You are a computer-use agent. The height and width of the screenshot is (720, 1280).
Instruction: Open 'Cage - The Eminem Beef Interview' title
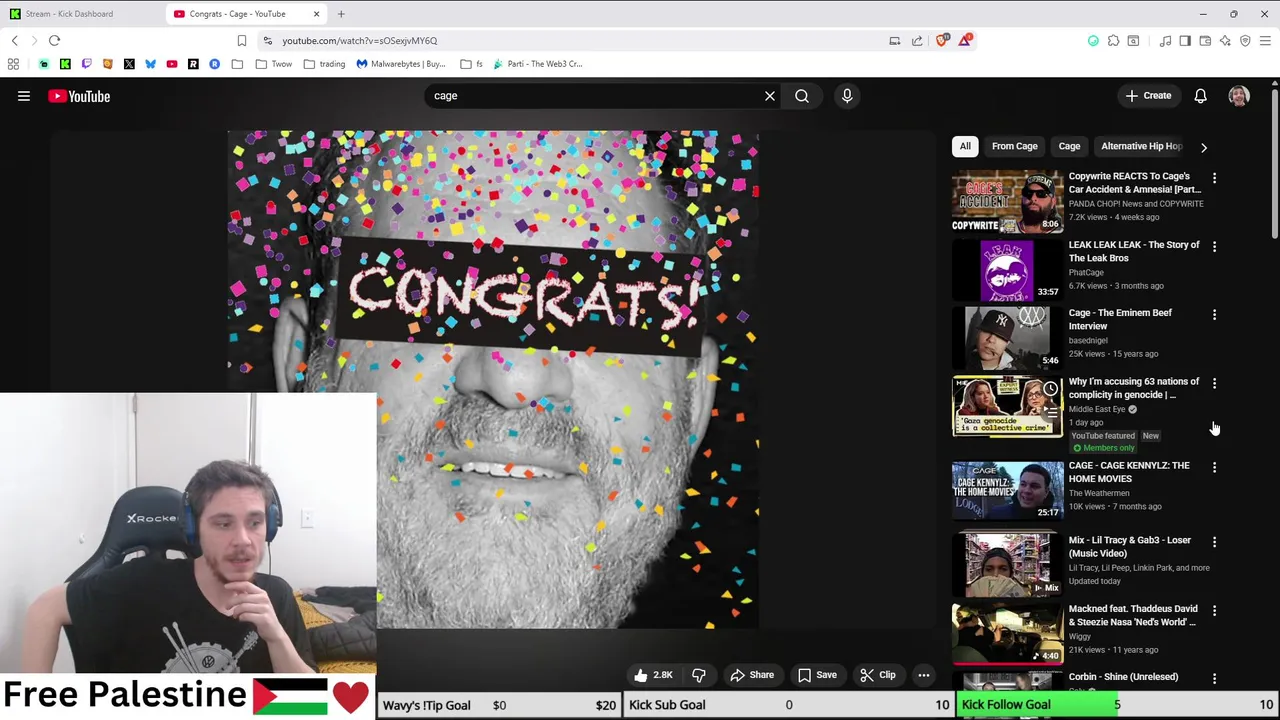tap(1120, 319)
